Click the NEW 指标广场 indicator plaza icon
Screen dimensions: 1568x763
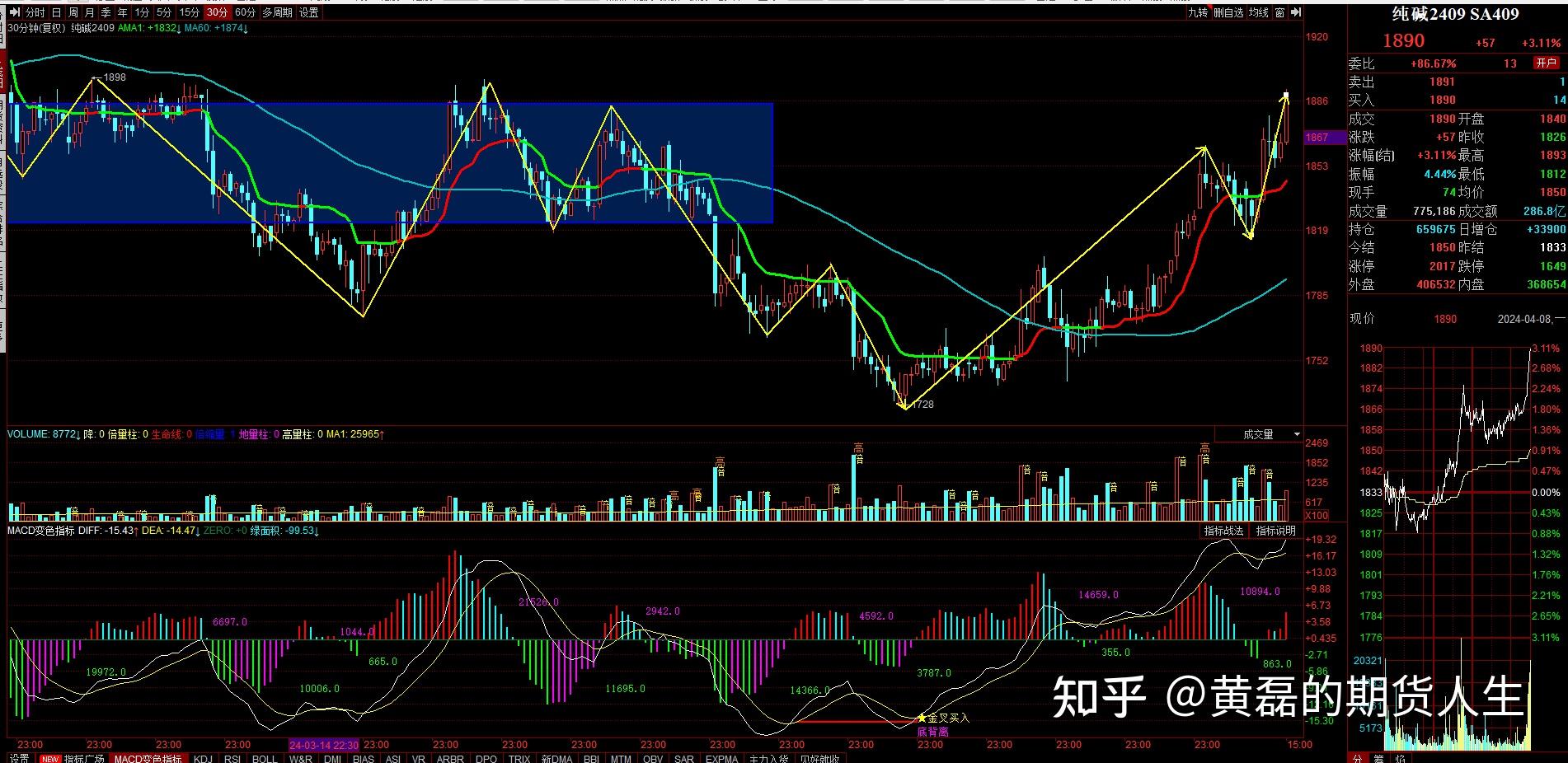(x=72, y=758)
